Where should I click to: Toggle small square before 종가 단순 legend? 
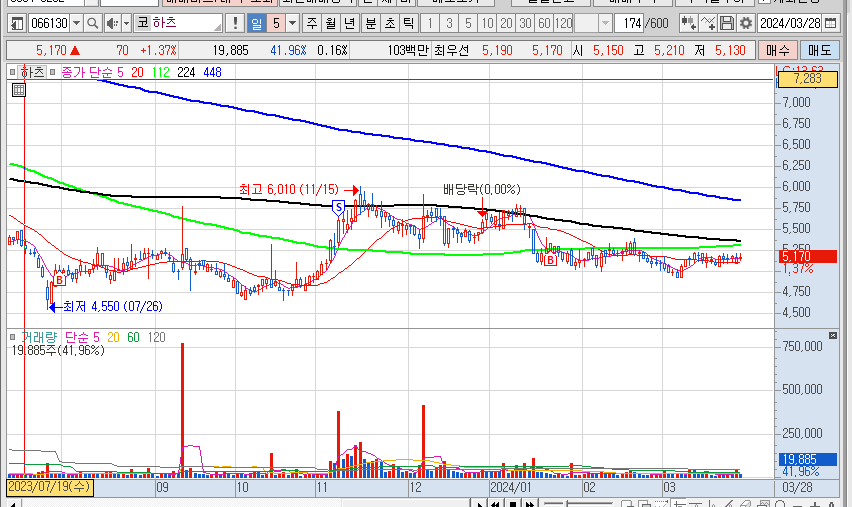(x=53, y=72)
